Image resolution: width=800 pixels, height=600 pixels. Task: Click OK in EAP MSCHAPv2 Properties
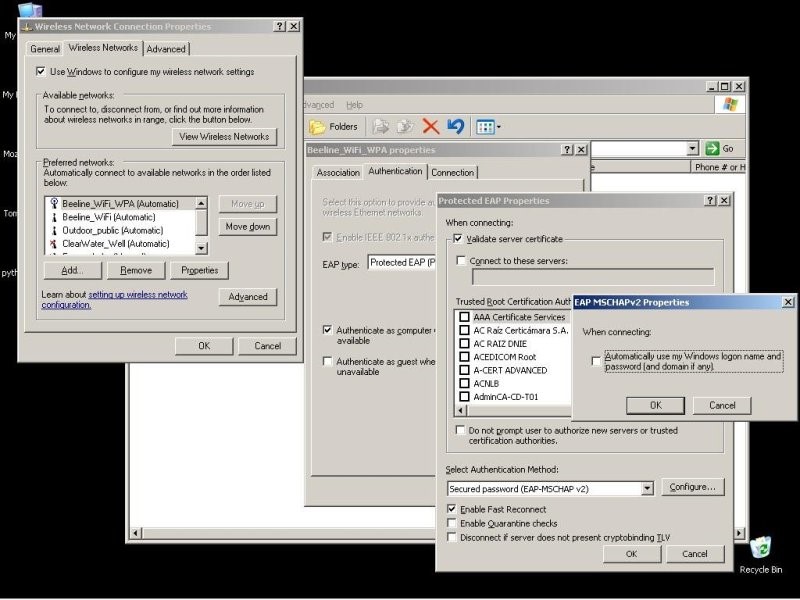(656, 405)
